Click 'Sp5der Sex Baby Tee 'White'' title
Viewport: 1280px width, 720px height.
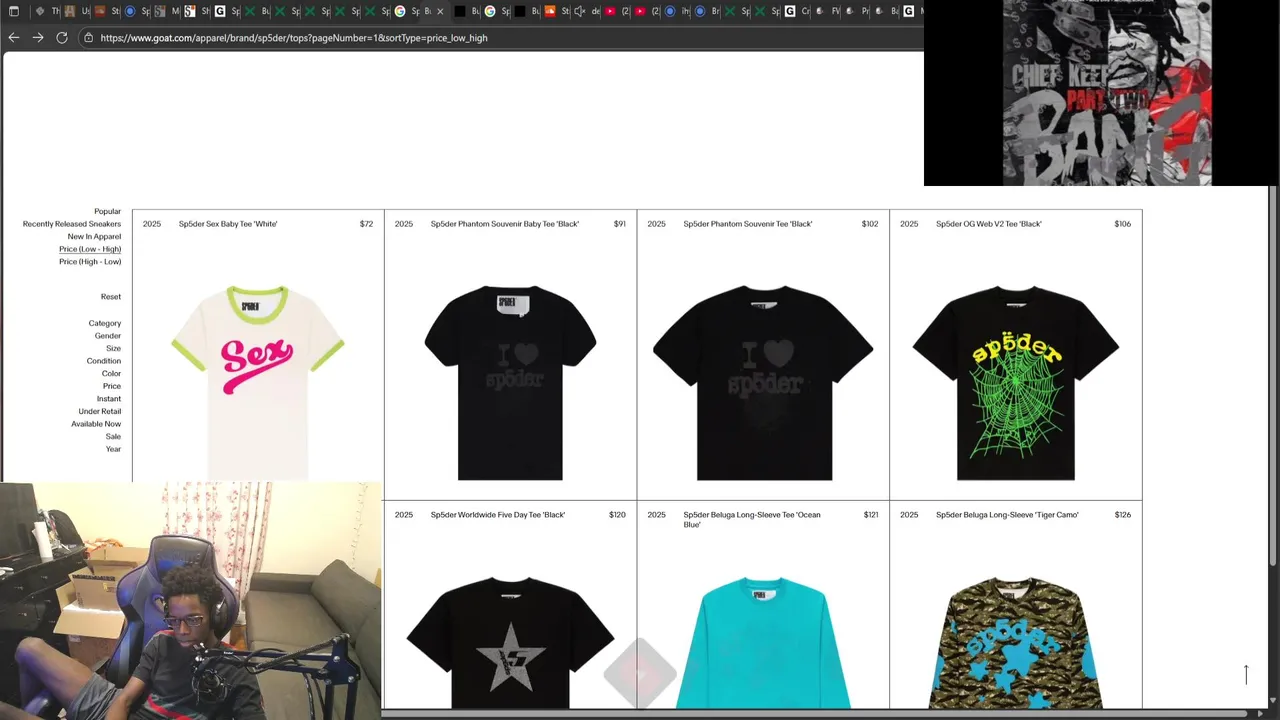tap(228, 224)
